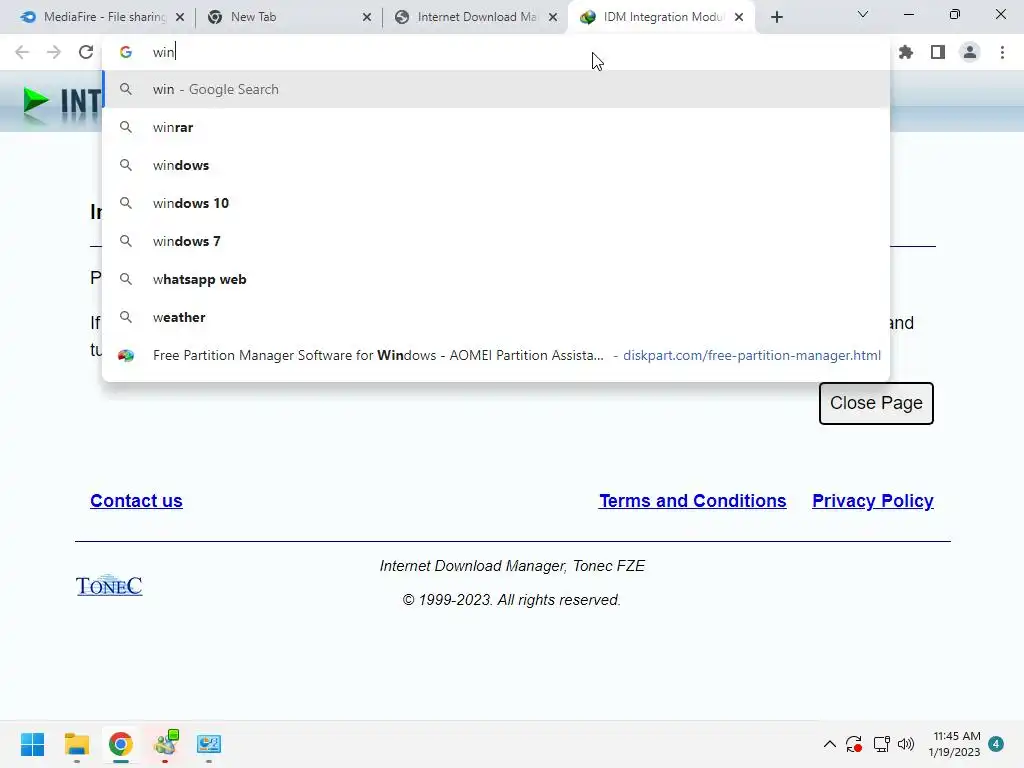This screenshot has height=768, width=1024.
Task: Open the Privacy Policy link
Action: tap(872, 501)
